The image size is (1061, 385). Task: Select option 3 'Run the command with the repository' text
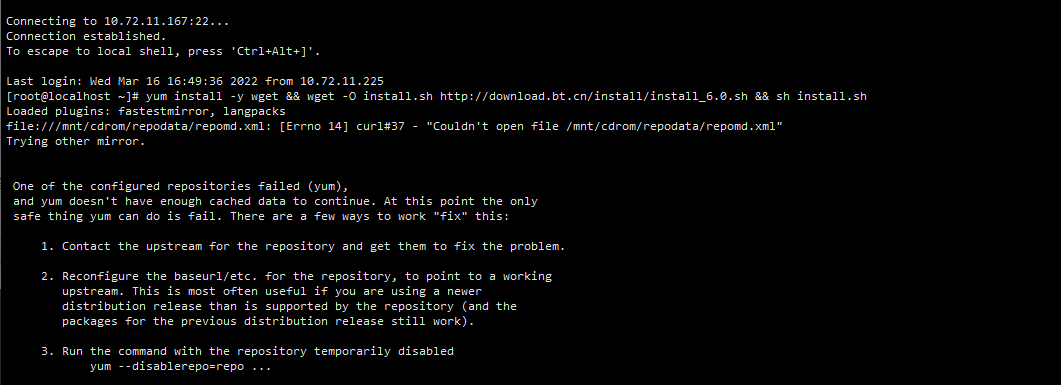tap(247, 351)
